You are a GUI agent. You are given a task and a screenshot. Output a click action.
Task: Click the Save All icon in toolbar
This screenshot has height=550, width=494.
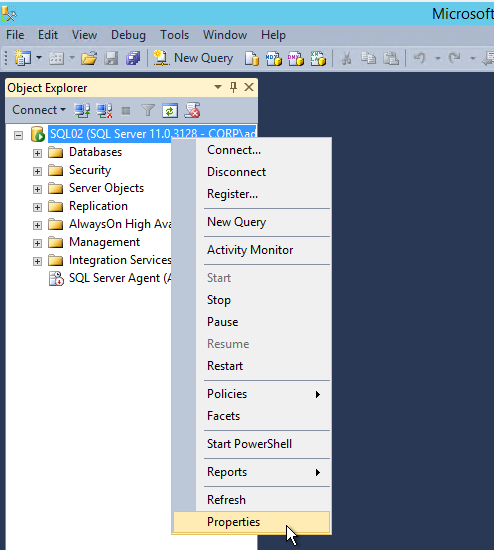(x=133, y=58)
